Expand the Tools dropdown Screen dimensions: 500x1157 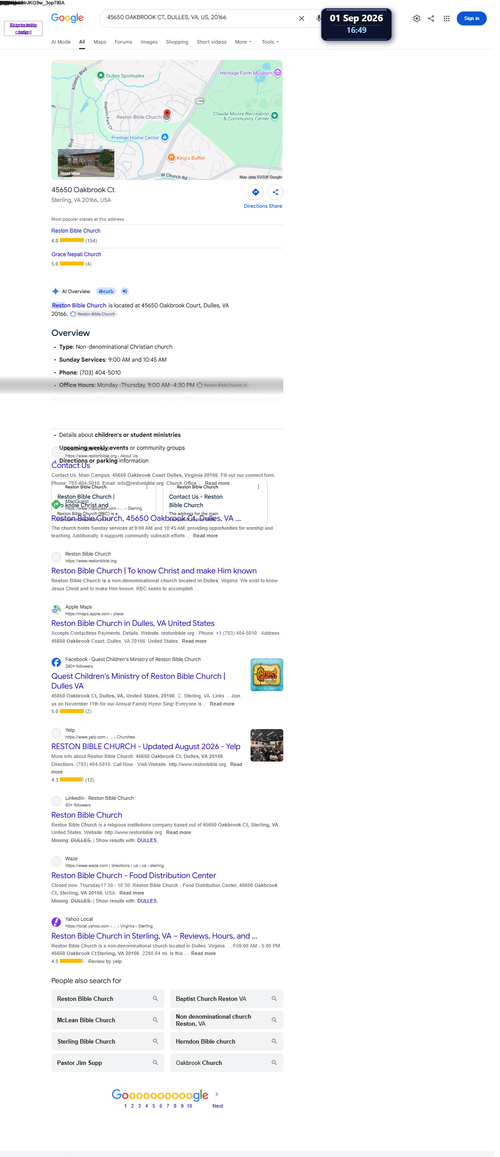click(270, 42)
